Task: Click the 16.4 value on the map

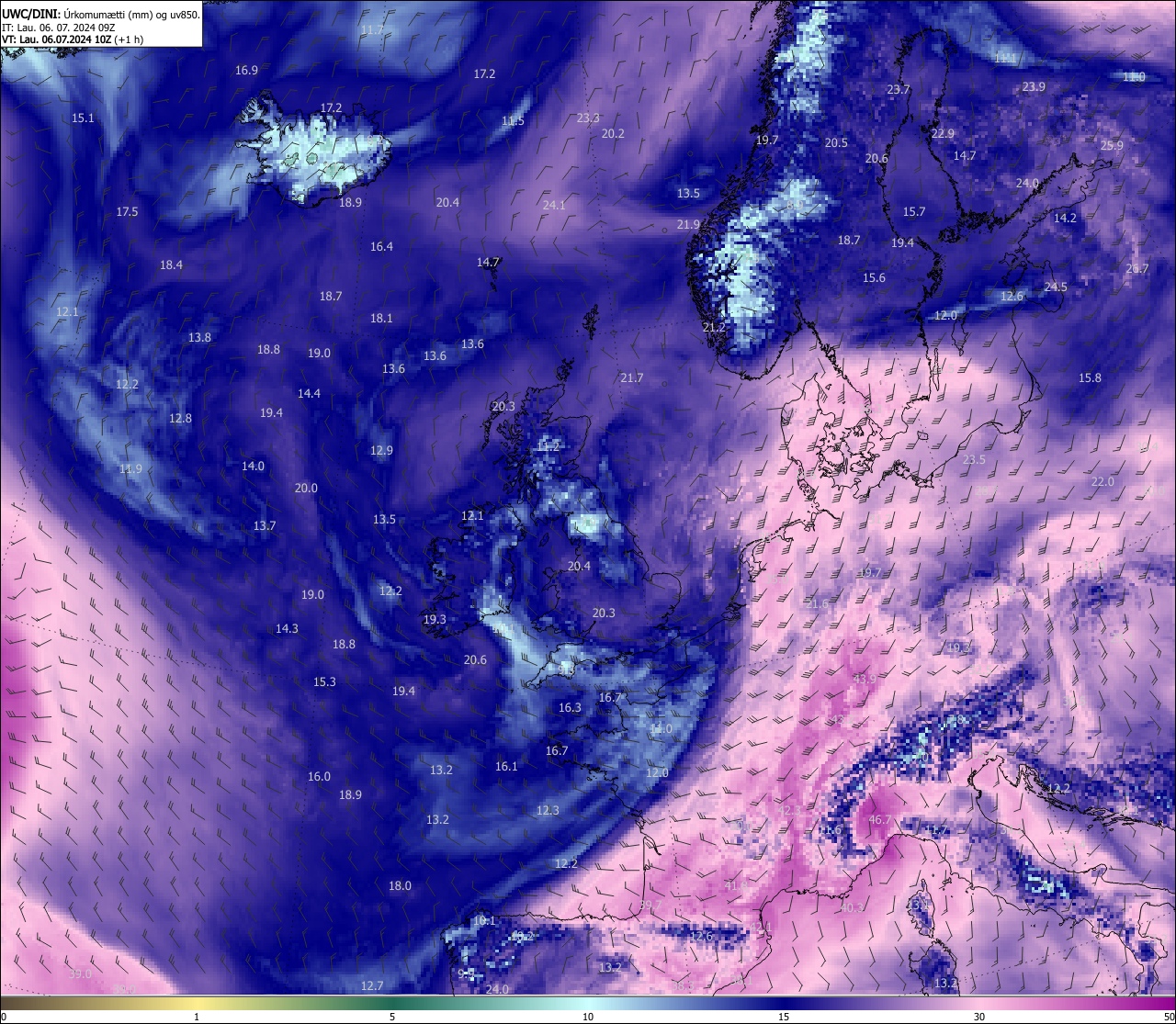Action: 381,246
